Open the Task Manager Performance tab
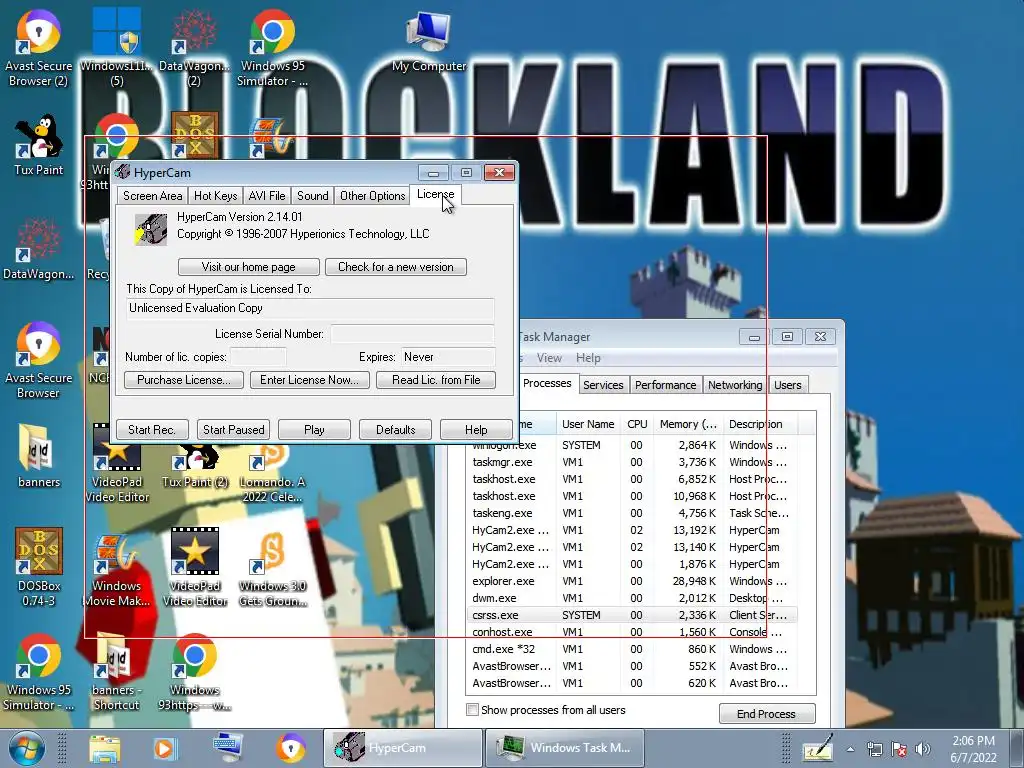1024x768 pixels. click(665, 385)
